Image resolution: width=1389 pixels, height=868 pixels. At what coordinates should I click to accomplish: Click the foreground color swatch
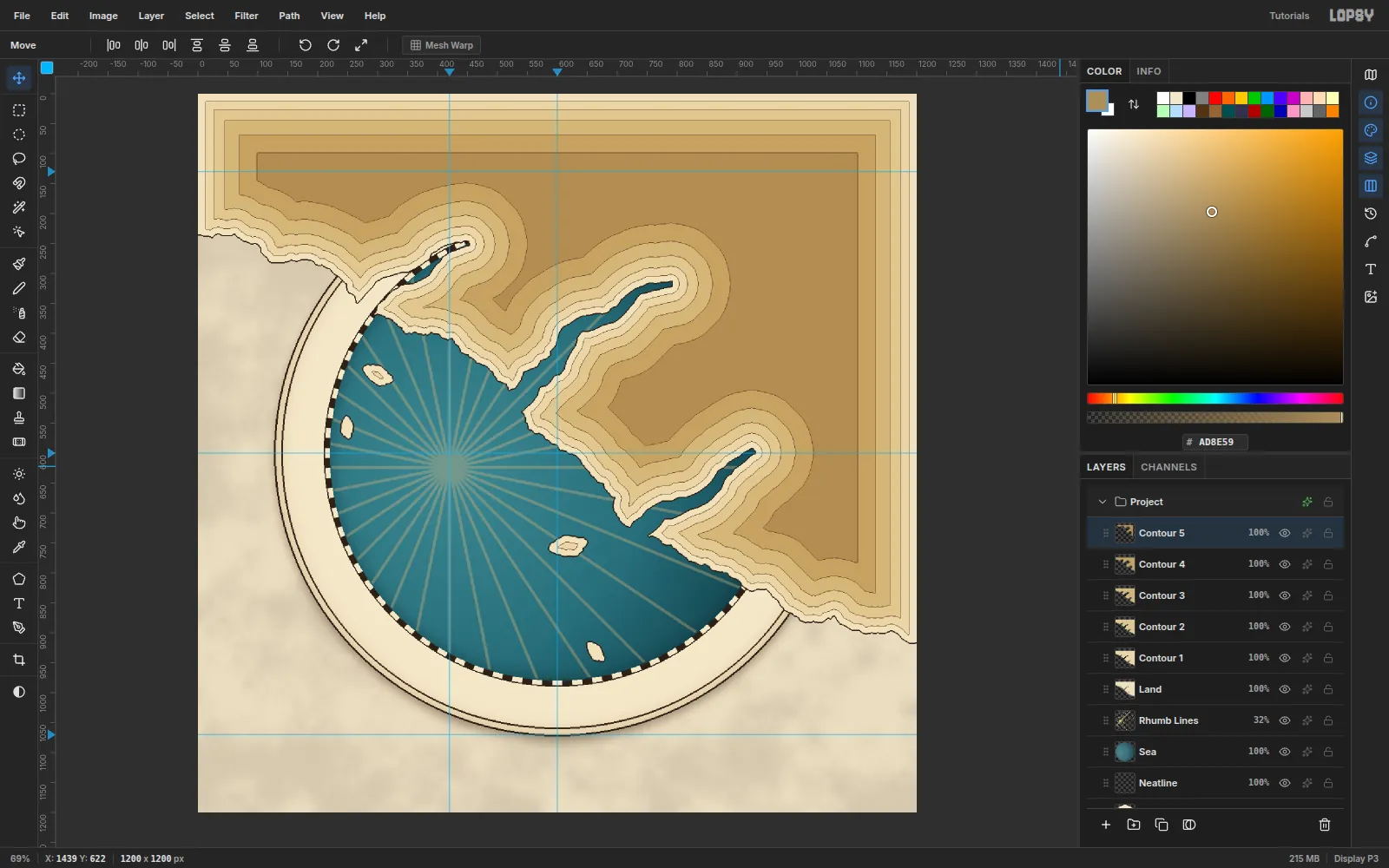pos(1097,101)
